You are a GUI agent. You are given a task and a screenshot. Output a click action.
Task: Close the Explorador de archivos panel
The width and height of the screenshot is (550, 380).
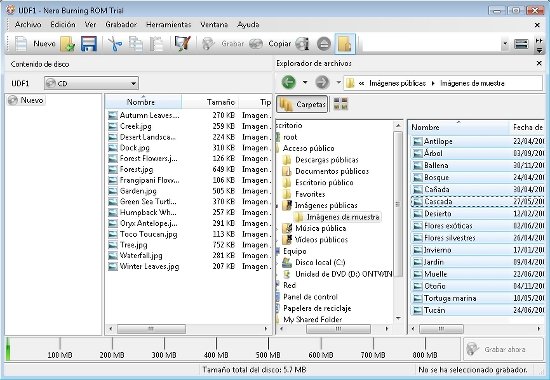539,63
